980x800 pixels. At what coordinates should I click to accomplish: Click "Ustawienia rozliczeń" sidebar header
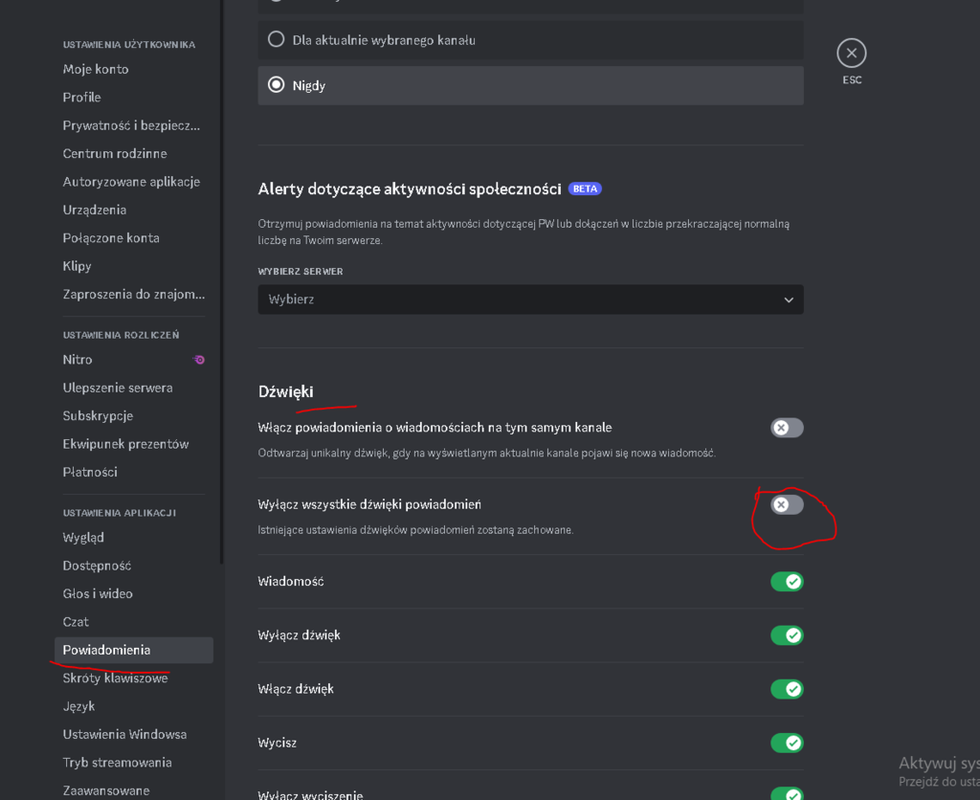[x=121, y=335]
